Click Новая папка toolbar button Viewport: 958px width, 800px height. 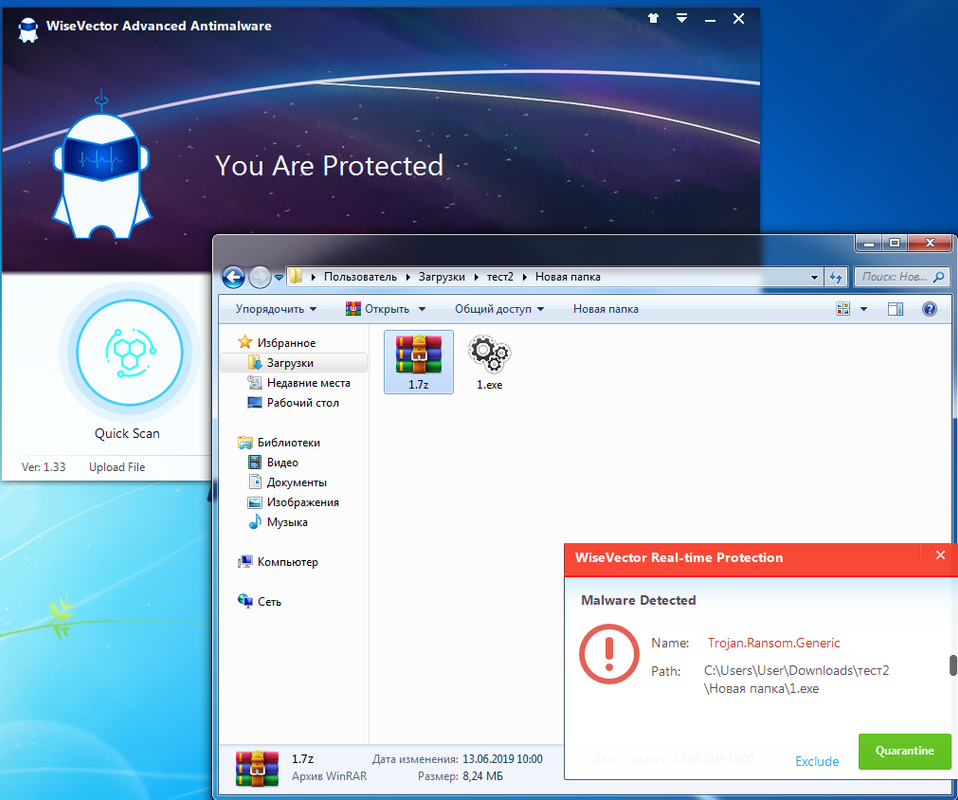(606, 309)
